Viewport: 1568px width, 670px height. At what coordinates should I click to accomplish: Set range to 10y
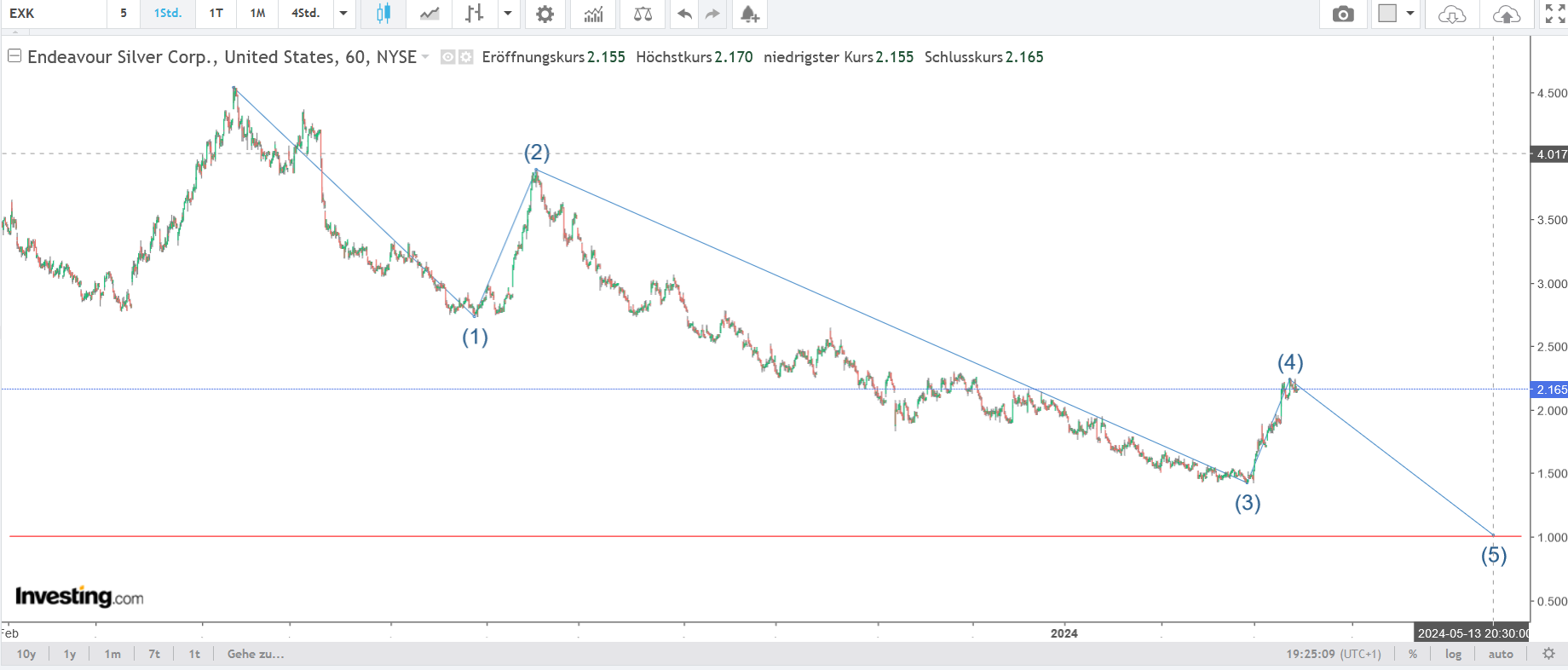click(x=26, y=654)
